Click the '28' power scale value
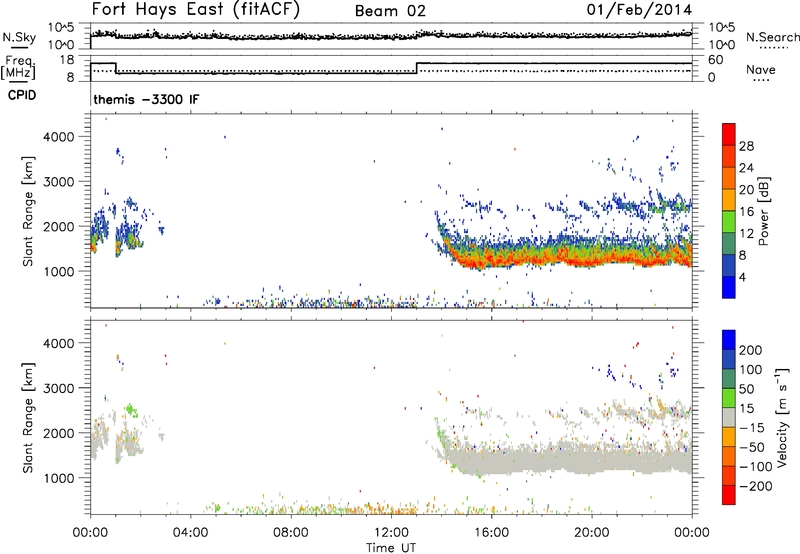The width and height of the screenshot is (800, 554). click(x=746, y=146)
